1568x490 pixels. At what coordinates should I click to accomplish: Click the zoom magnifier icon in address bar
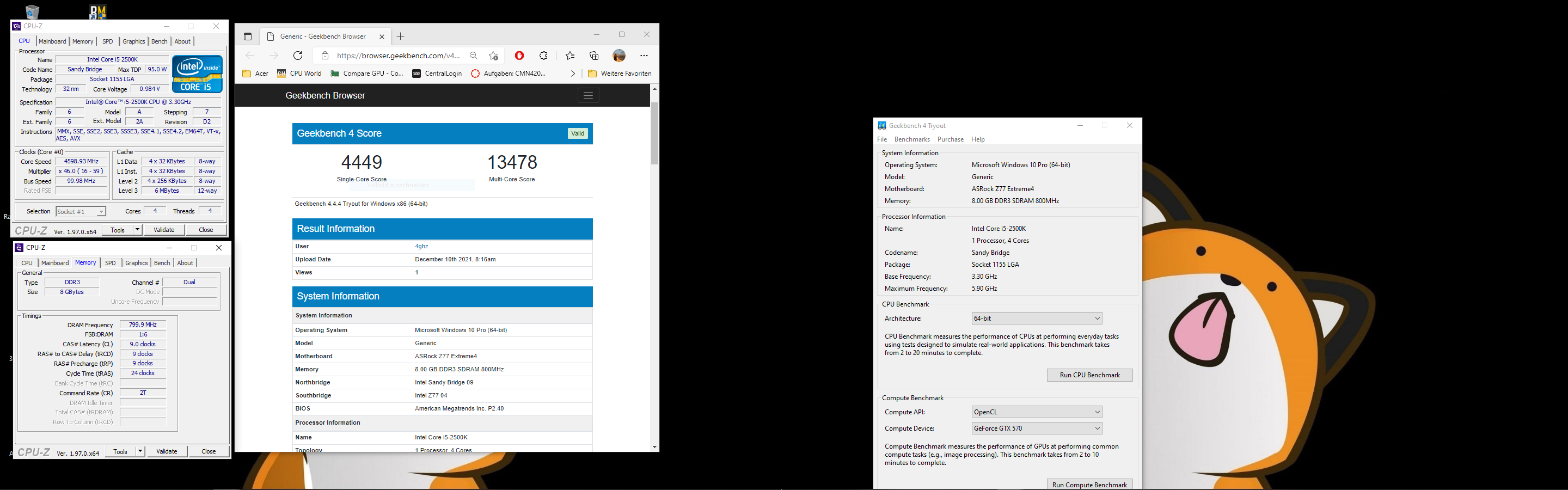(474, 56)
